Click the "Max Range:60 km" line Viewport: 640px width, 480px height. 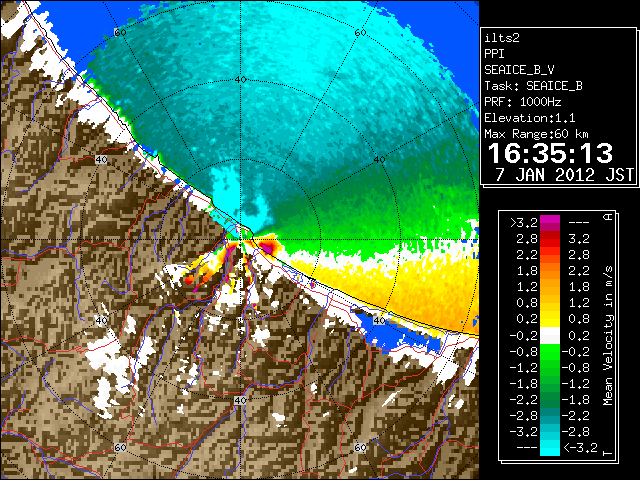pyautogui.click(x=536, y=134)
